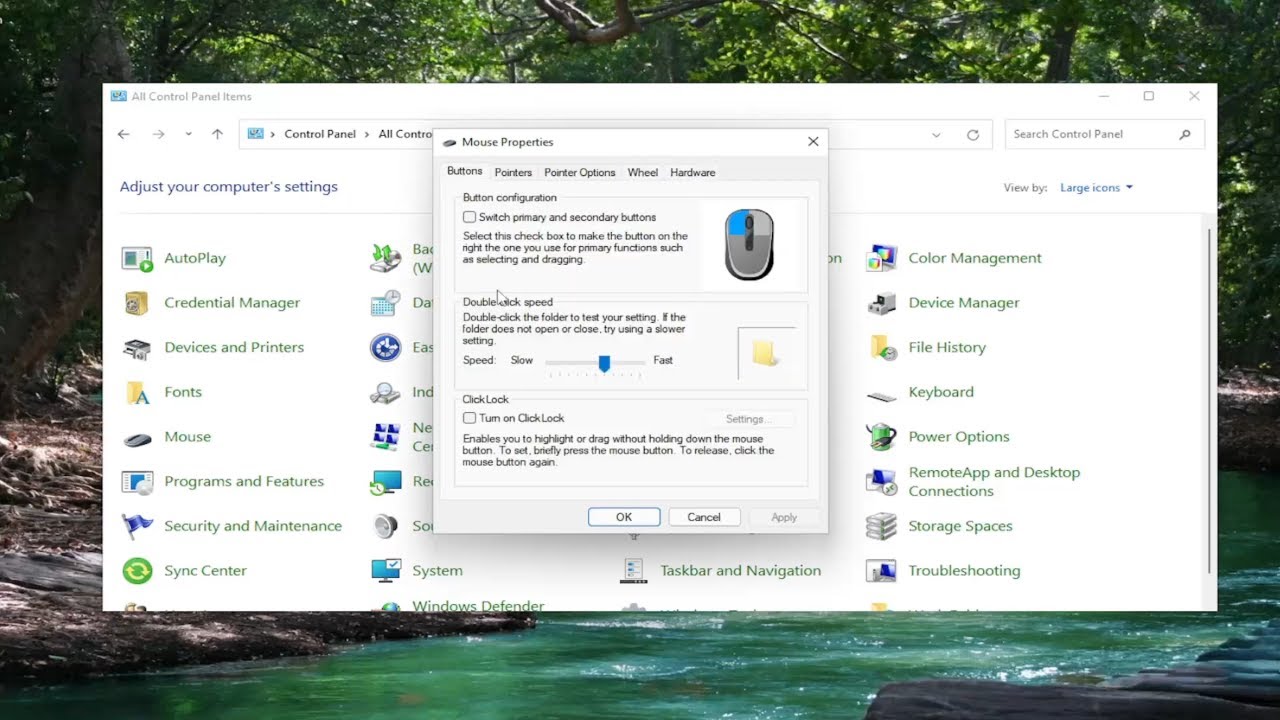Click the Mouse icon in Control Panel
Viewport: 1280px width, 720px height.
[x=137, y=438]
